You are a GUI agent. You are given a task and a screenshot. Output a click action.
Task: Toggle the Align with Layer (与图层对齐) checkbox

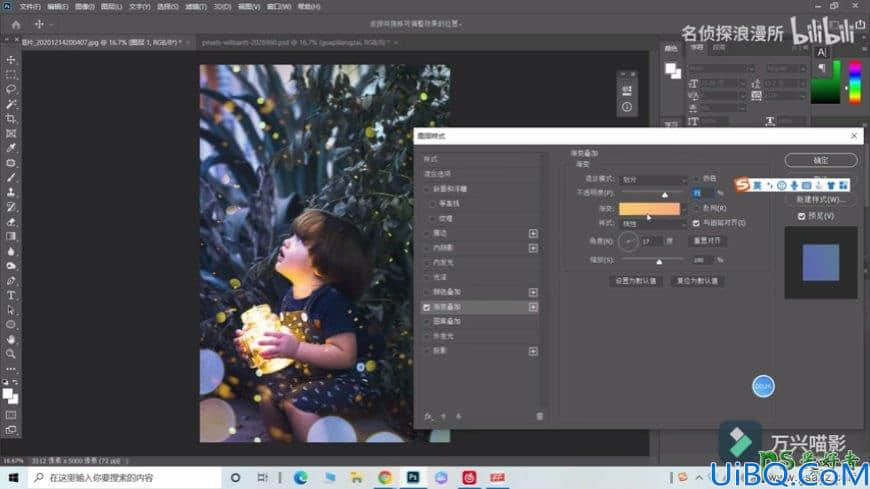696,223
